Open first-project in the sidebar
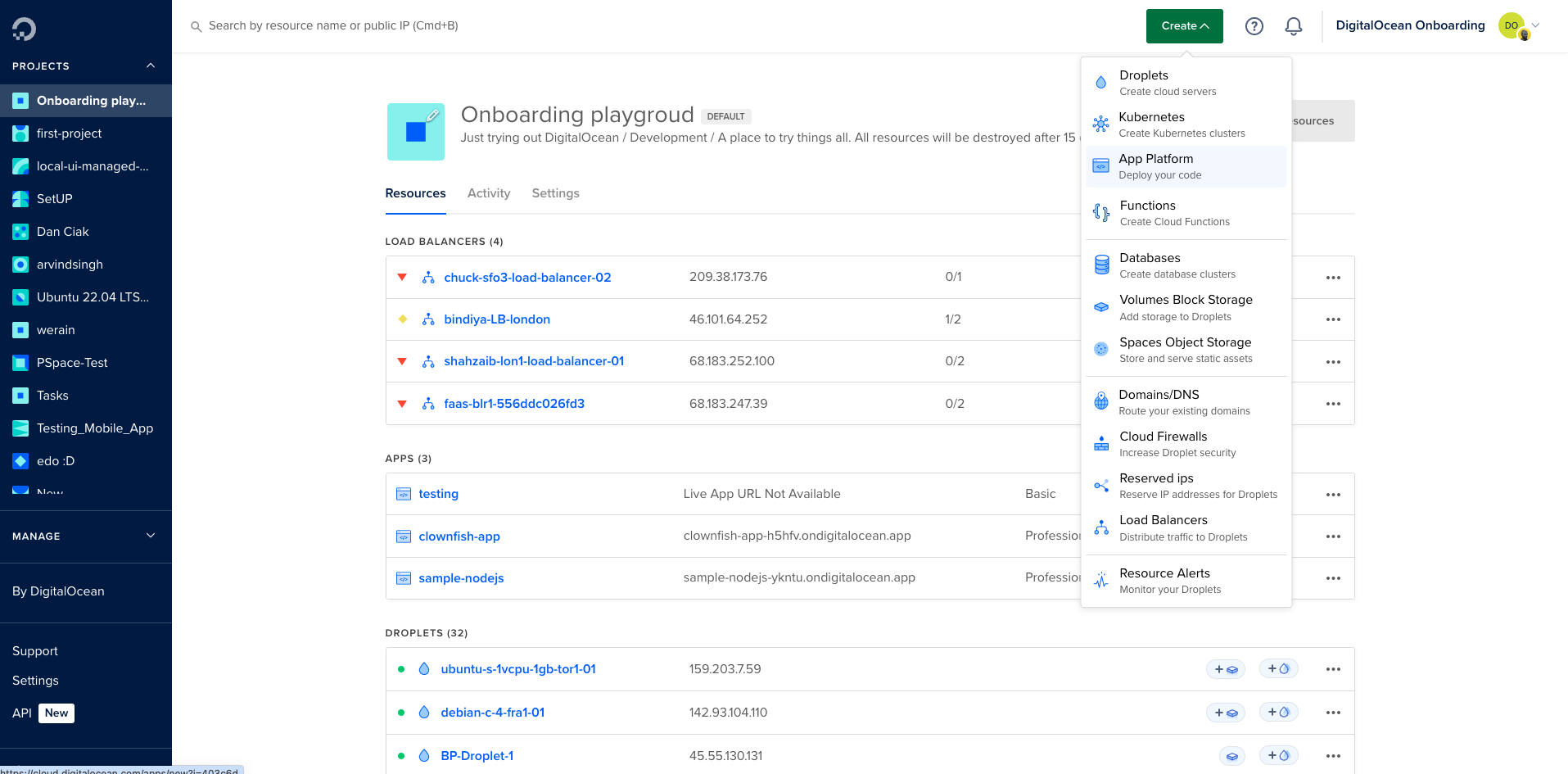1568x774 pixels. click(x=69, y=134)
